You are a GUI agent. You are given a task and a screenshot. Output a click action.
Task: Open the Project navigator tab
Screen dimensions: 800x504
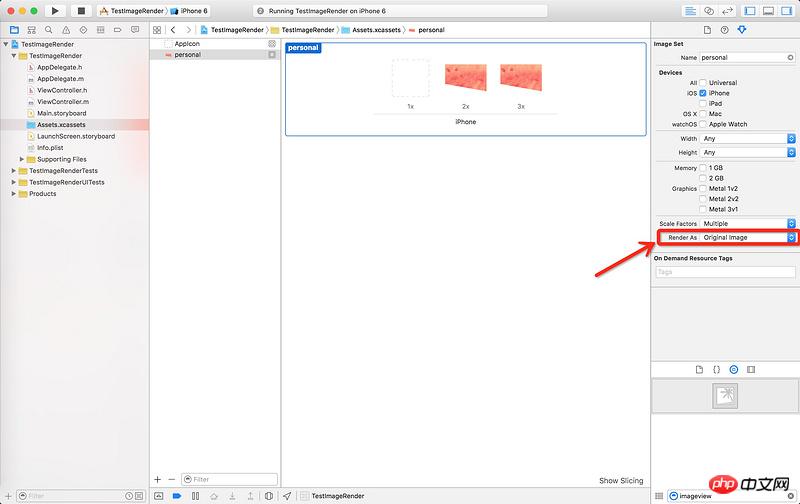pyautogui.click(x=14, y=30)
